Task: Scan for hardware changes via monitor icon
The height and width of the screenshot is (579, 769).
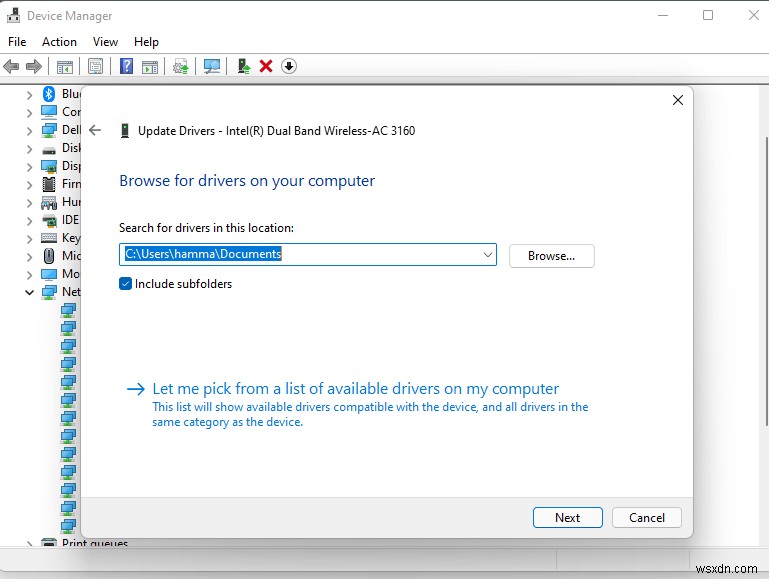Action: (212, 66)
